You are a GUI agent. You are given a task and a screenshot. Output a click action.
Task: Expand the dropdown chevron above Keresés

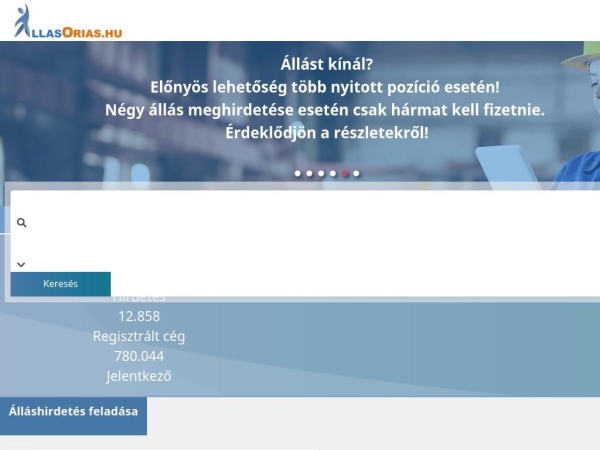tap(21, 264)
